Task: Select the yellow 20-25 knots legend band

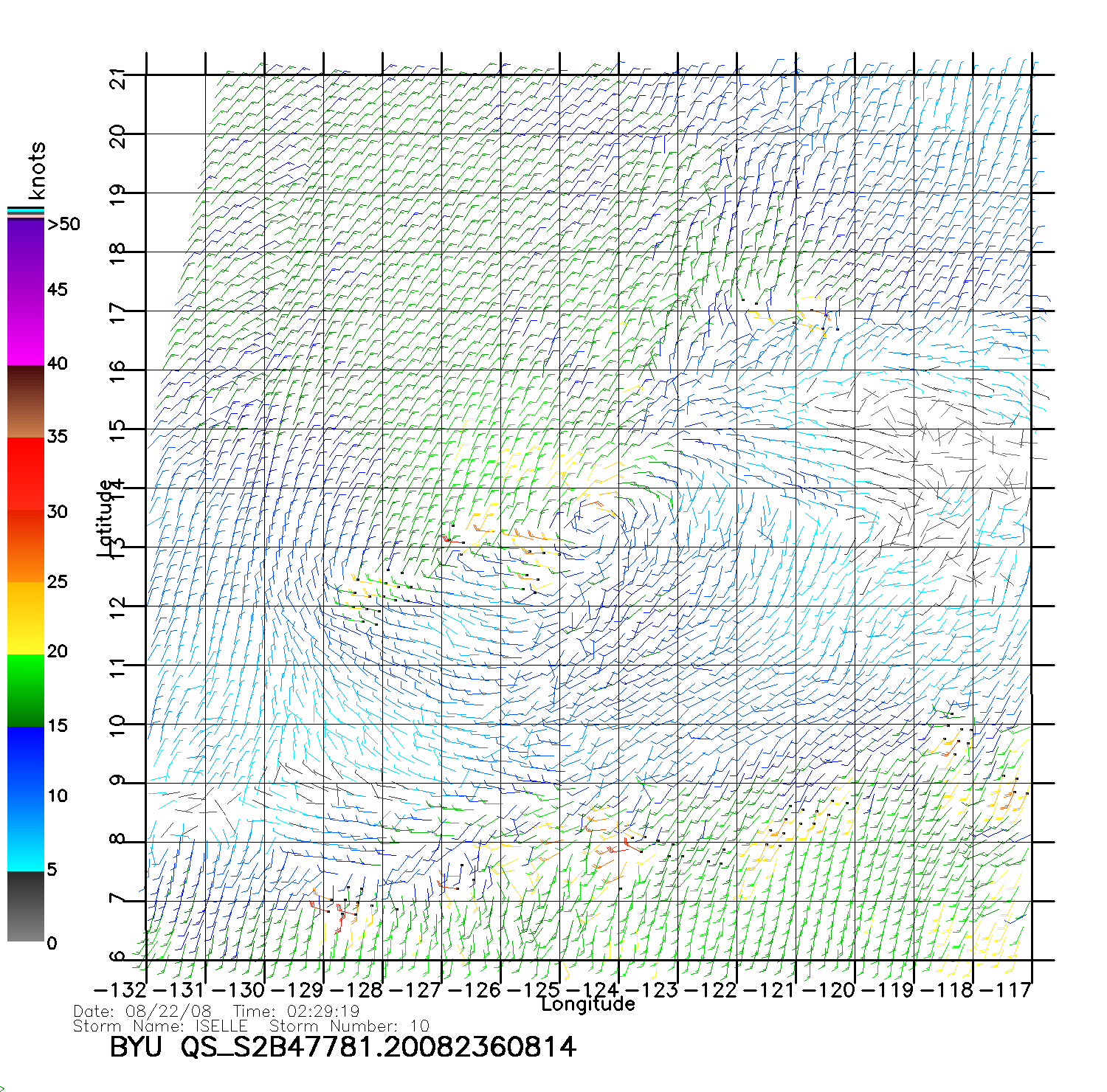Action: 25,618
